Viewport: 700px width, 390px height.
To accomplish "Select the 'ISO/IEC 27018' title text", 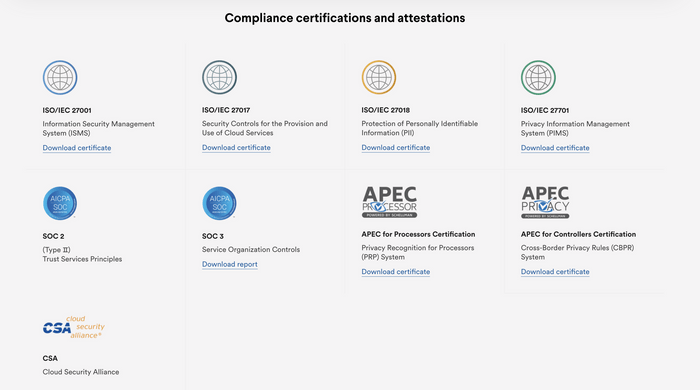I will coord(385,110).
